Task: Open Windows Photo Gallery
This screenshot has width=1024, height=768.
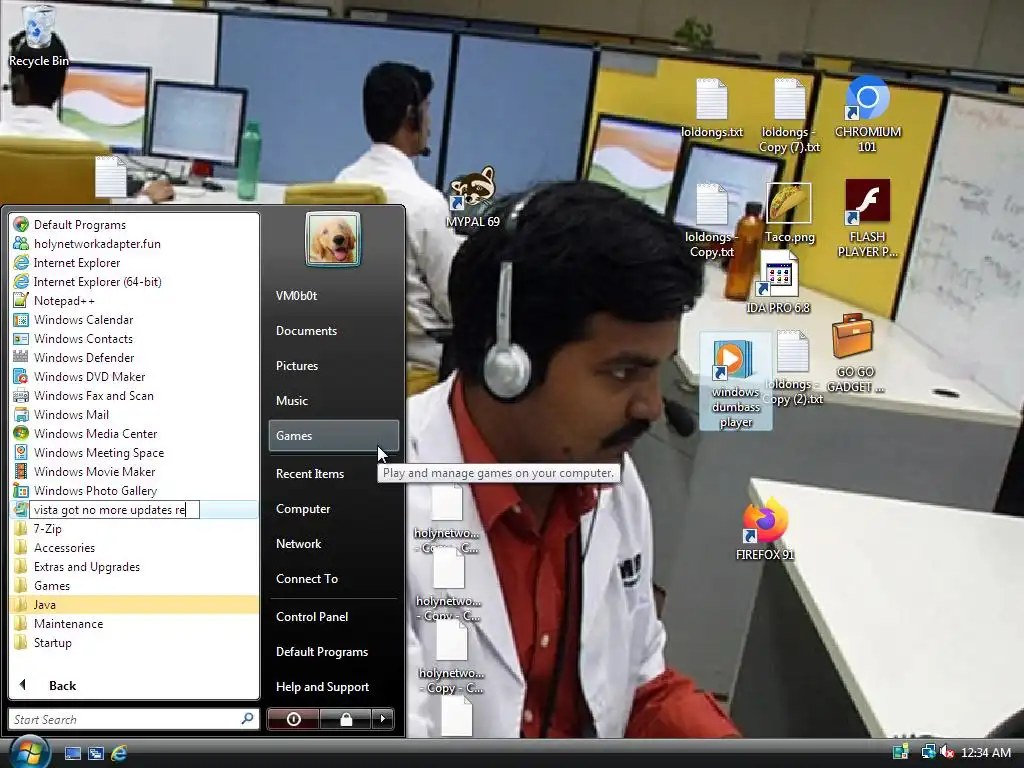Action: tap(134, 490)
